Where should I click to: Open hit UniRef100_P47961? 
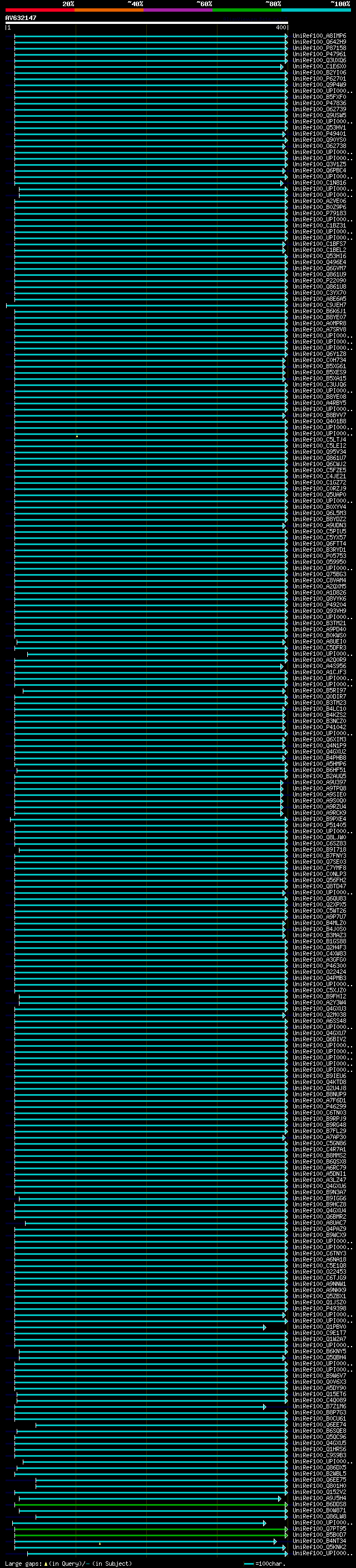[319, 54]
